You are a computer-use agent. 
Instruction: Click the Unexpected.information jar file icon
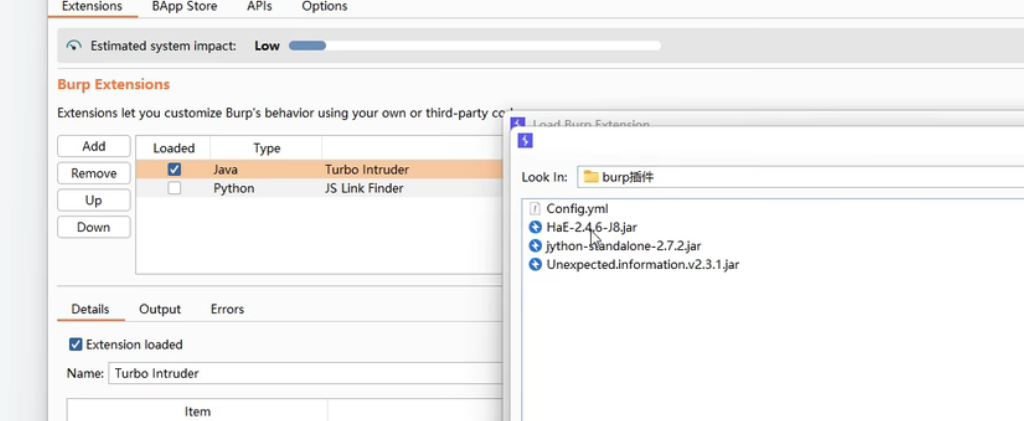[x=535, y=264]
